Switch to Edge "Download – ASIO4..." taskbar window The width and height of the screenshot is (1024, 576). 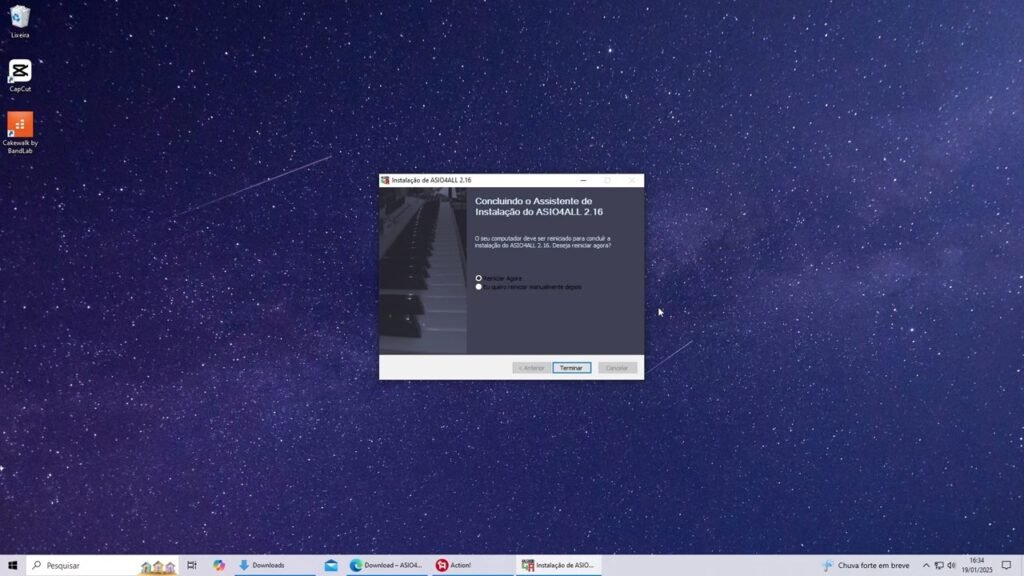[x=387, y=566]
